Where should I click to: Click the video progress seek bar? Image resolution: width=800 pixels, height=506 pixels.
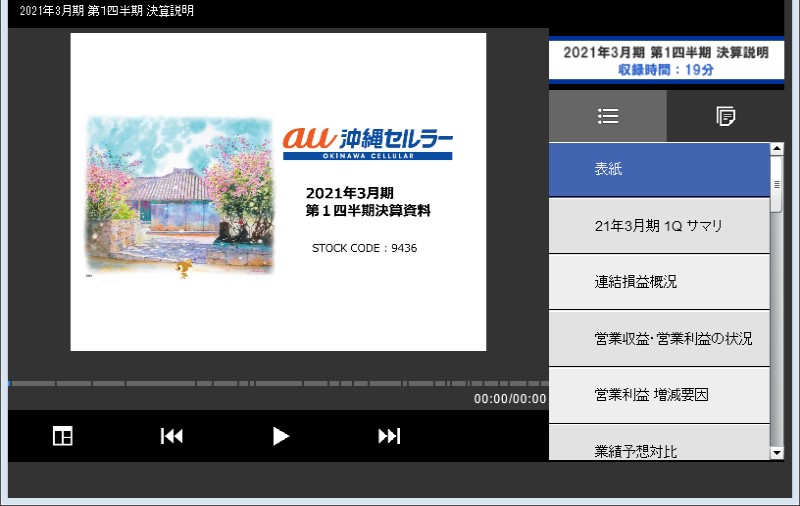[278, 383]
